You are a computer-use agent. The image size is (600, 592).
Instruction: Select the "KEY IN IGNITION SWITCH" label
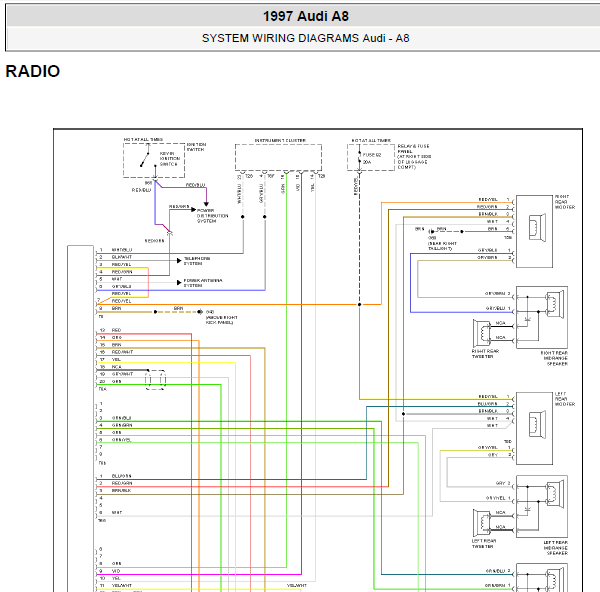170,159
